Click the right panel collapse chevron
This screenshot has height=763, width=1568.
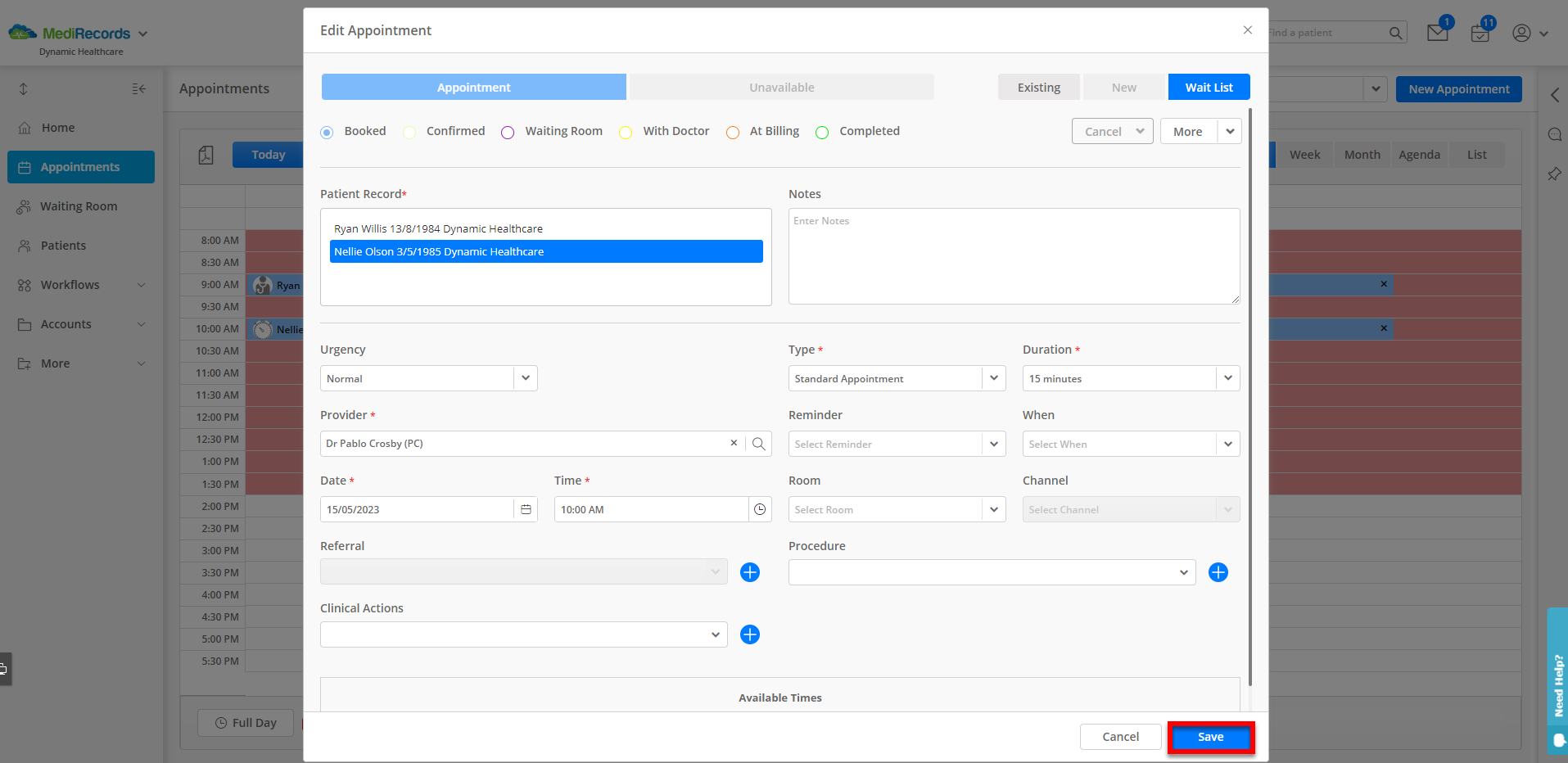tap(1554, 95)
